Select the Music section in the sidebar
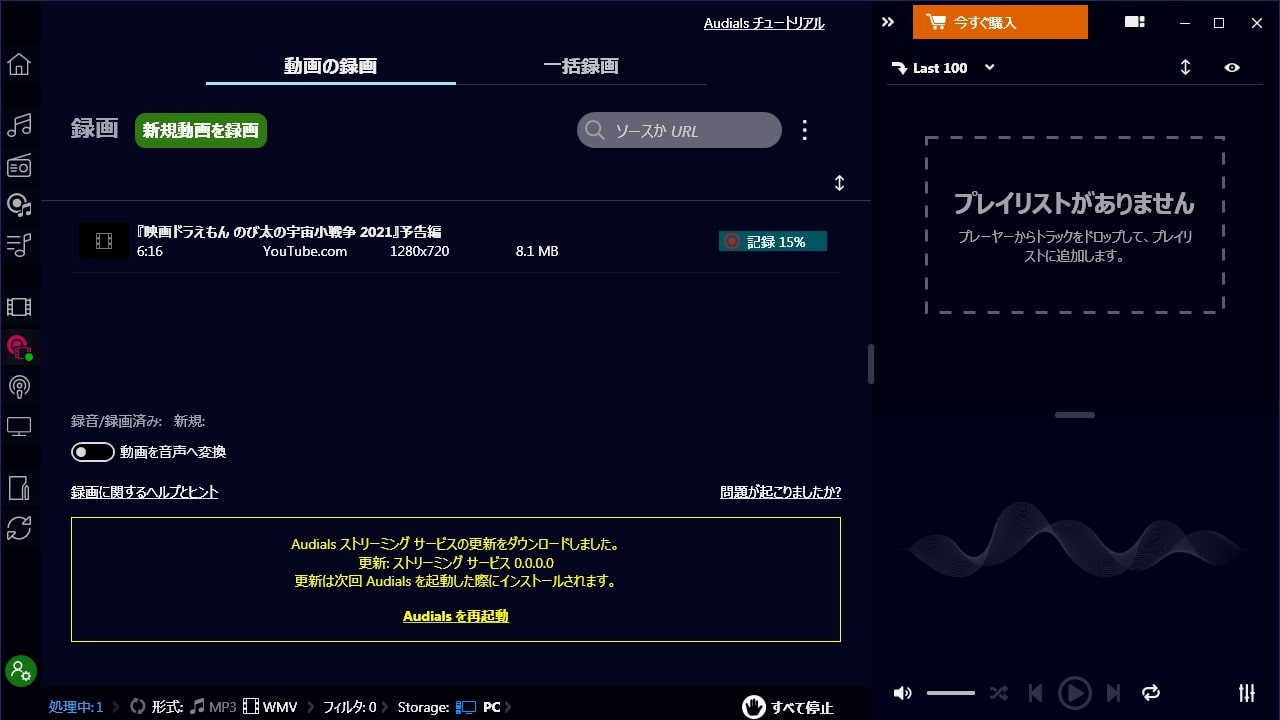 [20, 125]
